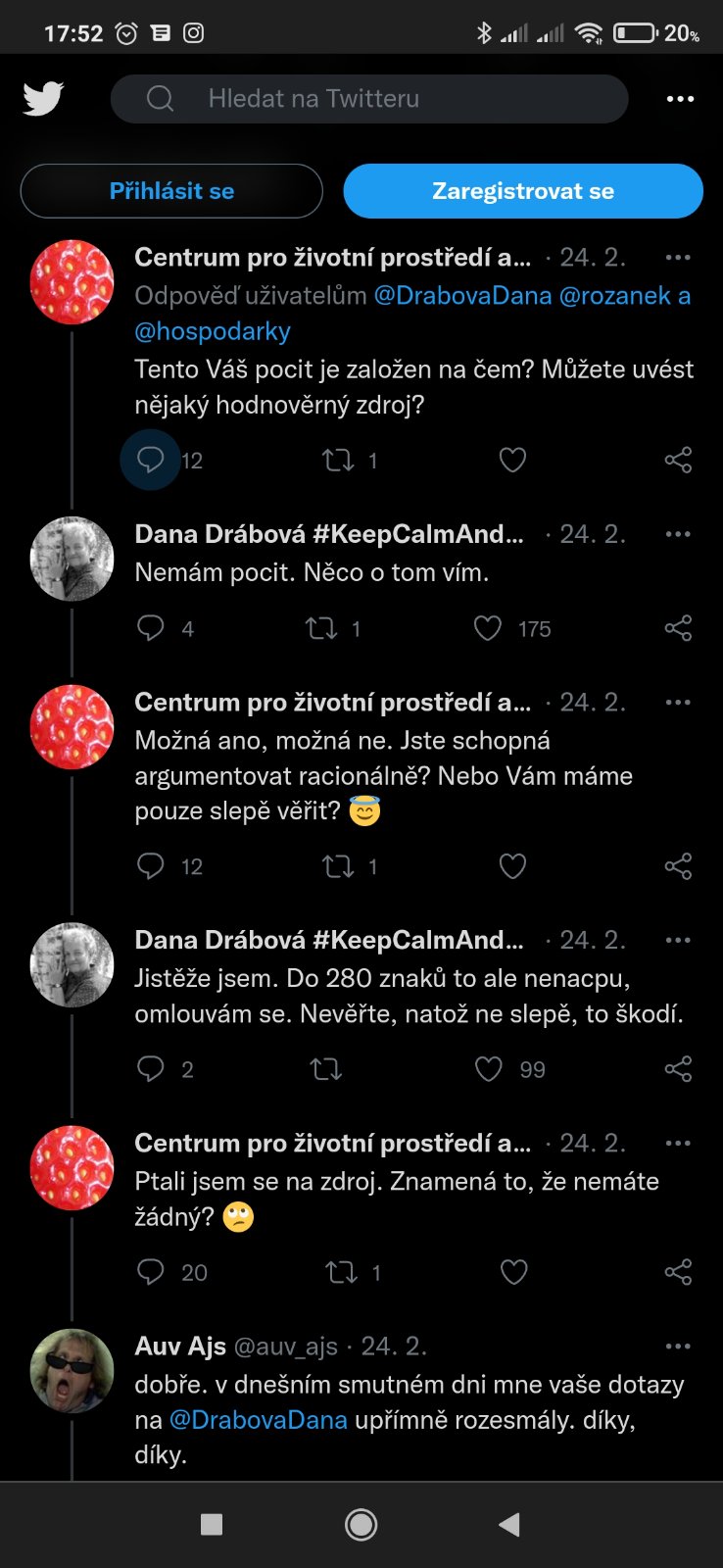Tap the Android home navigation button
Viewport: 723px width, 1568px height.
click(361, 1524)
